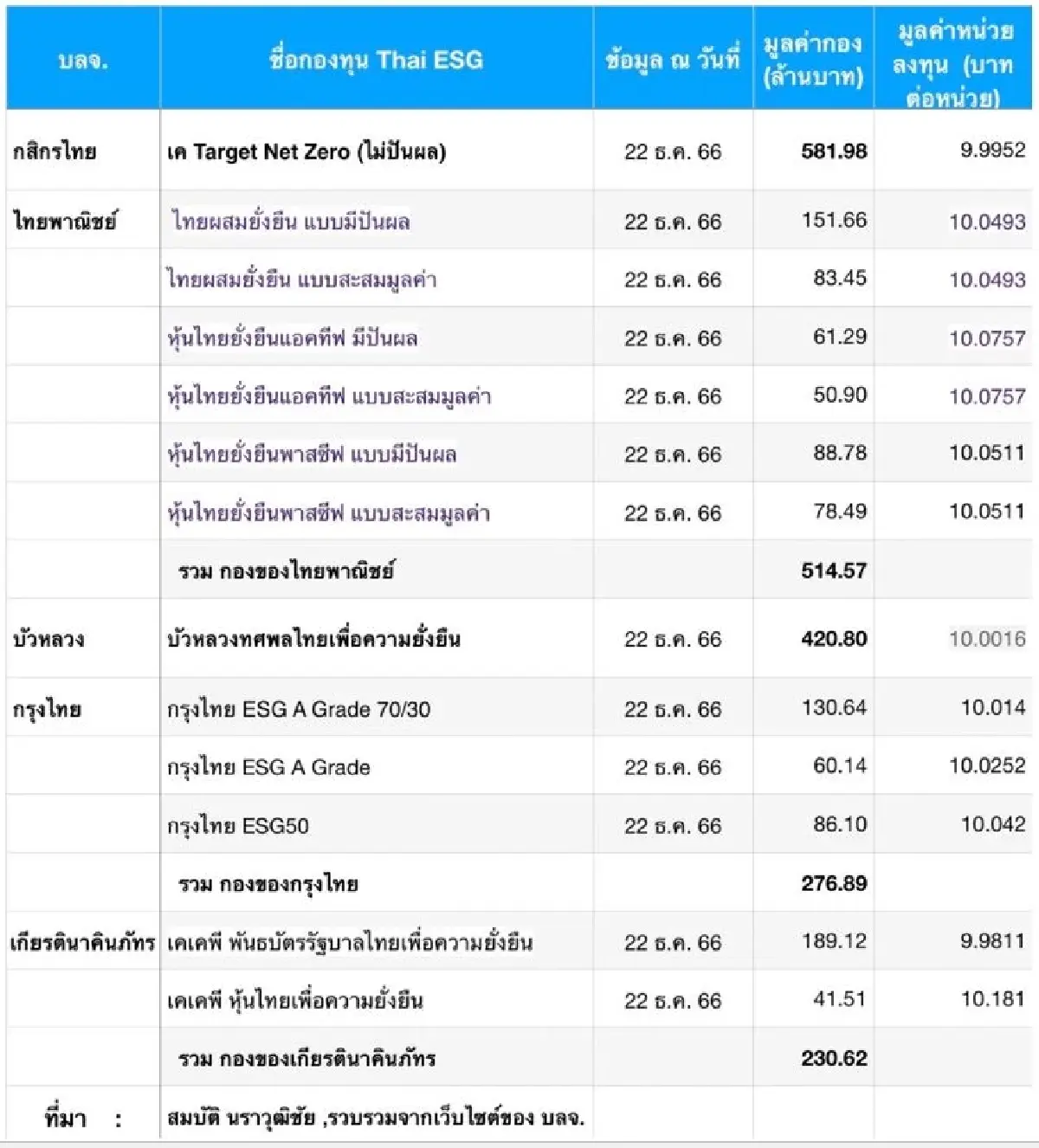Select the ชื่อกองทุน Thai ESG header cell
The height and width of the screenshot is (1148, 1039).
[x=376, y=60]
